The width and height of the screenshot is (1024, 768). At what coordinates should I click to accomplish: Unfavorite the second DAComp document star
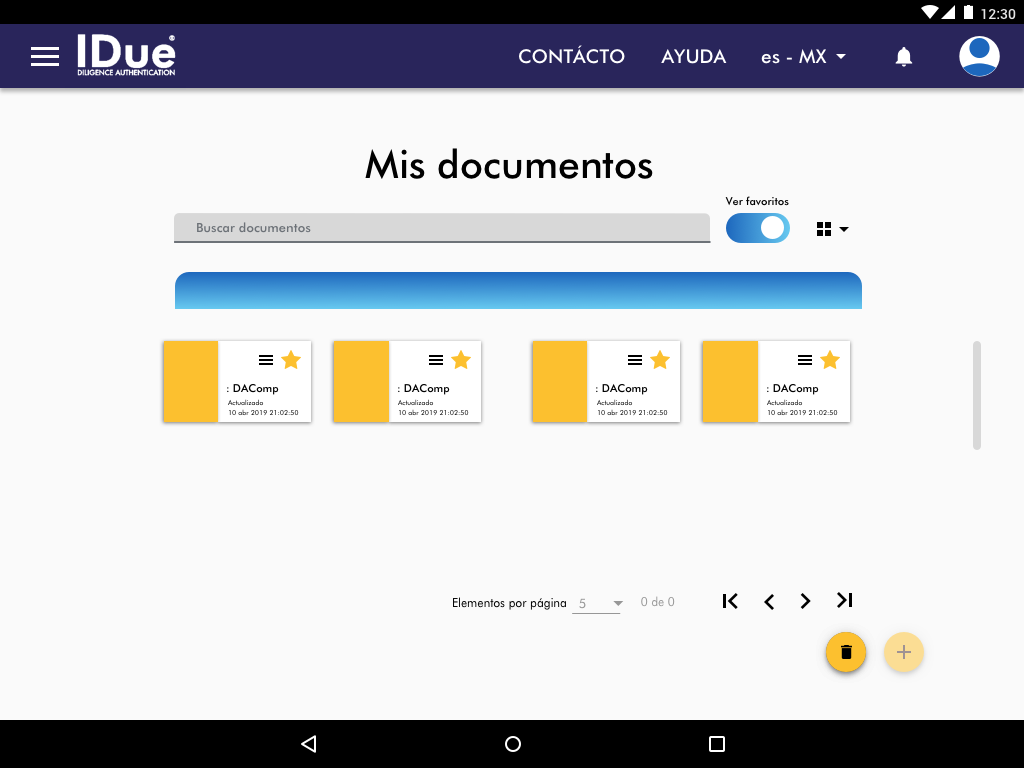[461, 360]
